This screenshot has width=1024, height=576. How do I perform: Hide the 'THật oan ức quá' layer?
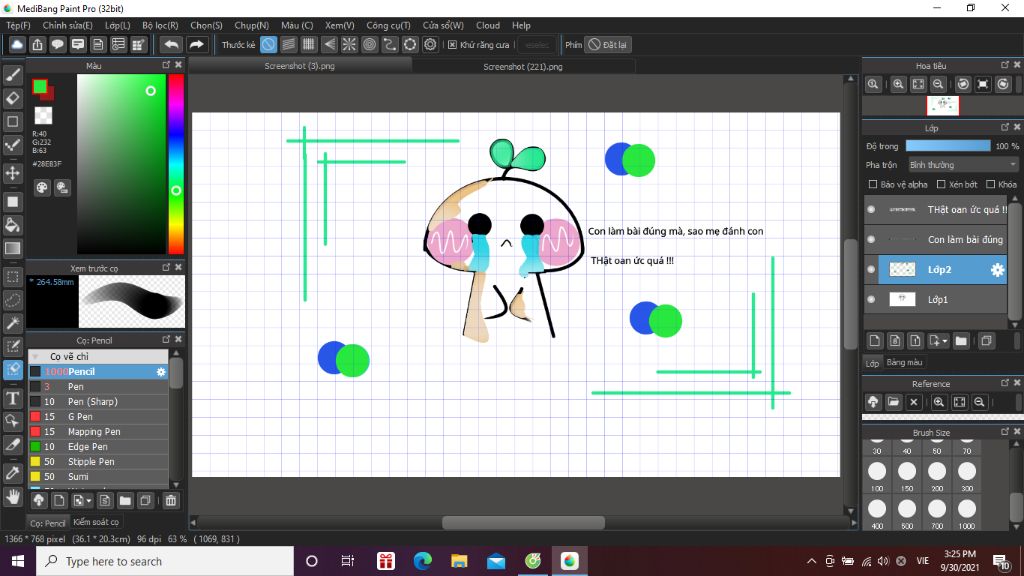click(871, 210)
